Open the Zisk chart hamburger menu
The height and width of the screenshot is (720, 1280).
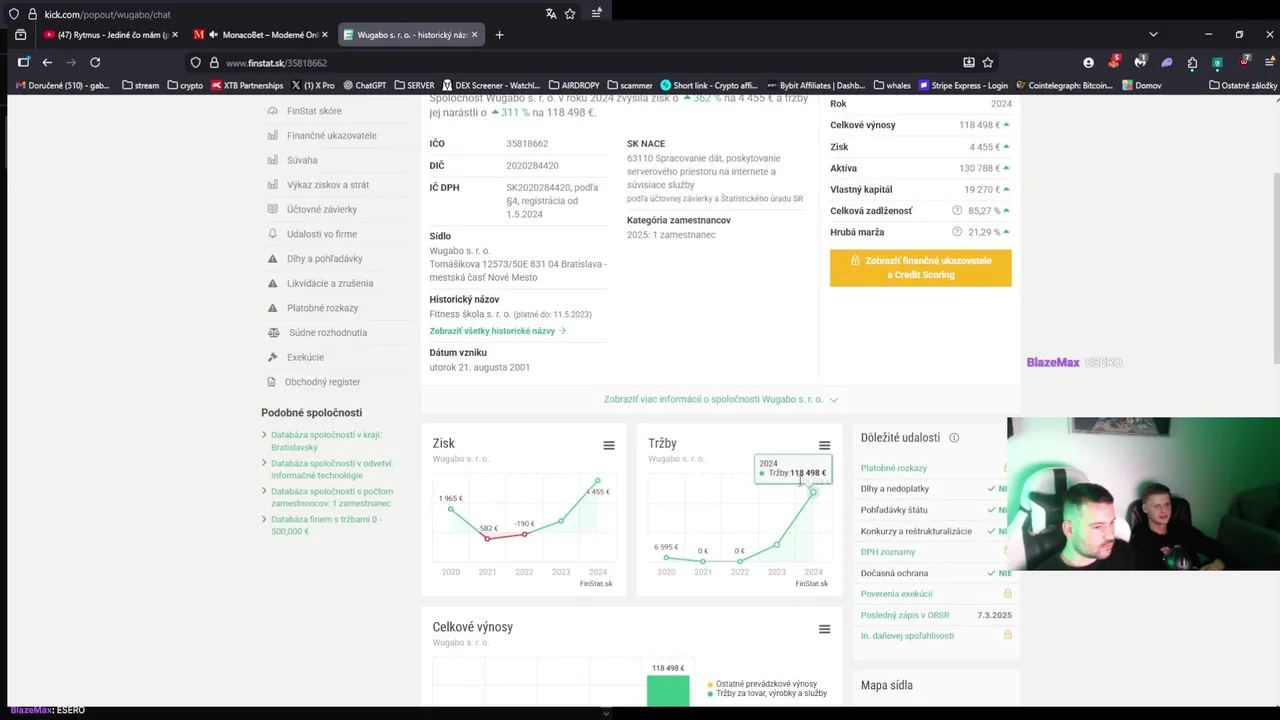click(x=609, y=445)
